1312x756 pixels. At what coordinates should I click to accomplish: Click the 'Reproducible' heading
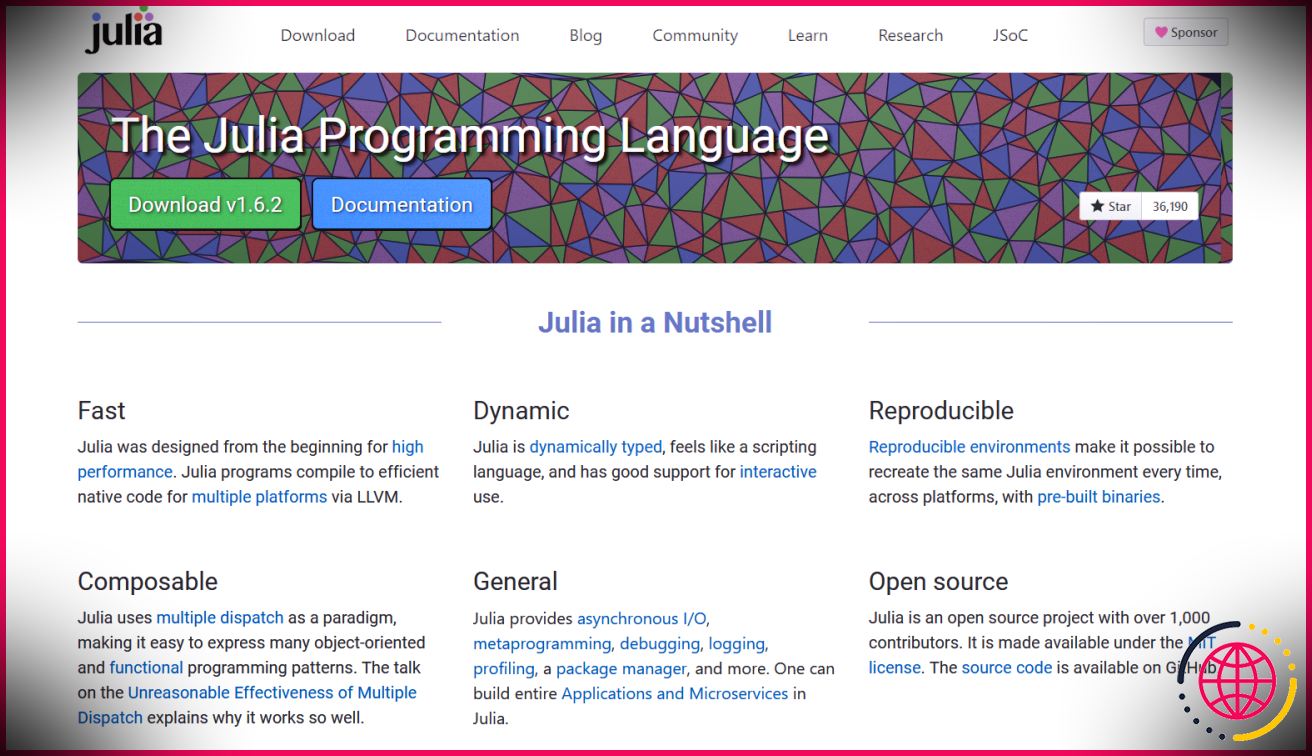[941, 411]
